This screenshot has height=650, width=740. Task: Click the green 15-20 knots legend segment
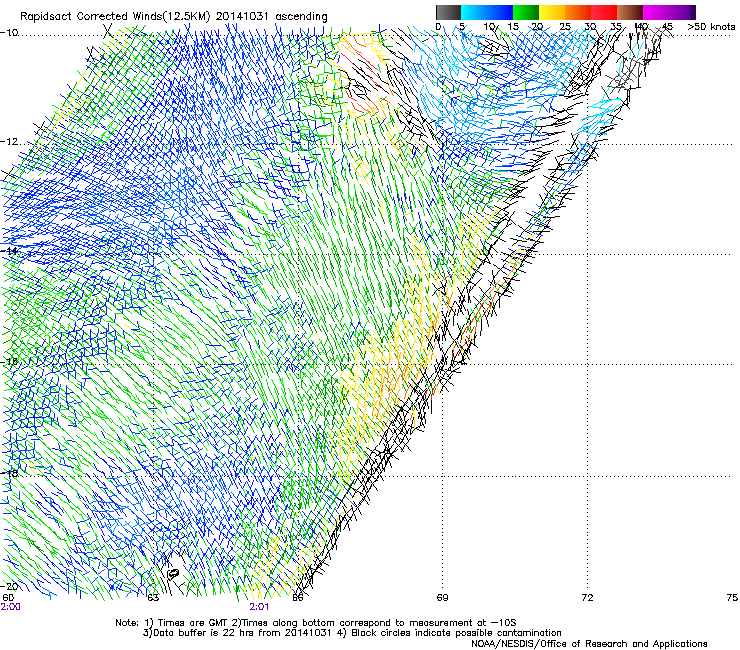(x=526, y=12)
